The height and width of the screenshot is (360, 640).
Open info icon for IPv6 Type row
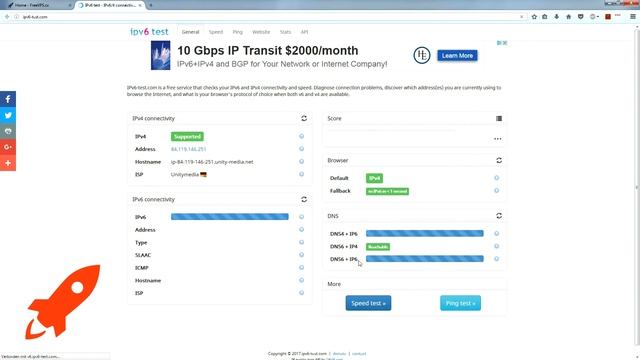tap(302, 242)
